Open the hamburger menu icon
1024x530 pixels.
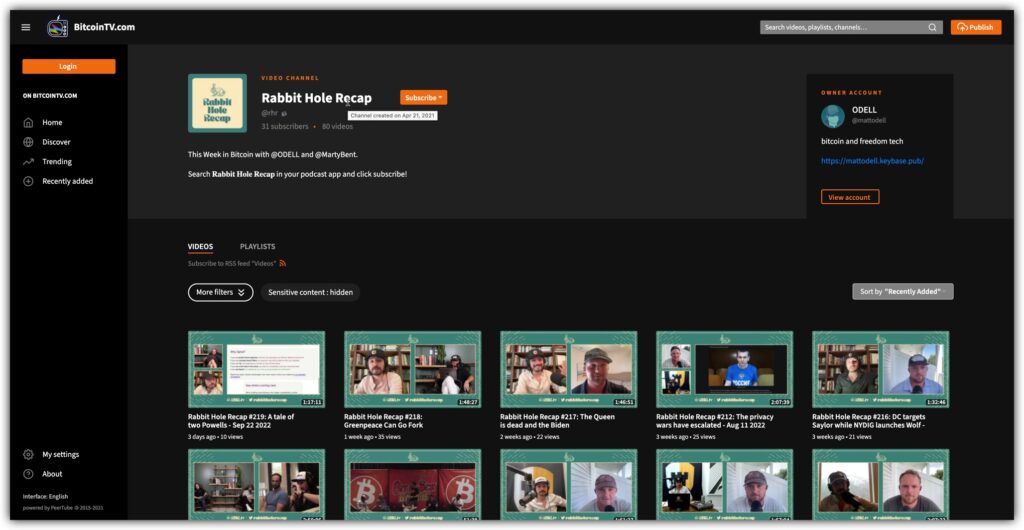(26, 27)
